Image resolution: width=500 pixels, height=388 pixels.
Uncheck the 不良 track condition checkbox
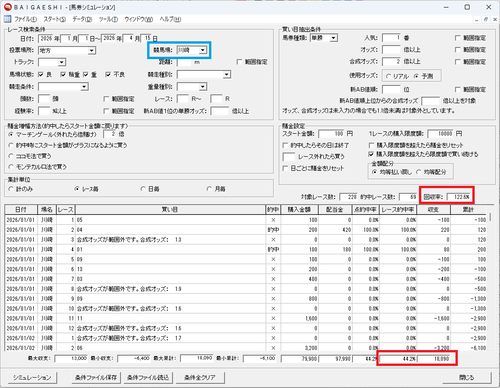click(108, 75)
